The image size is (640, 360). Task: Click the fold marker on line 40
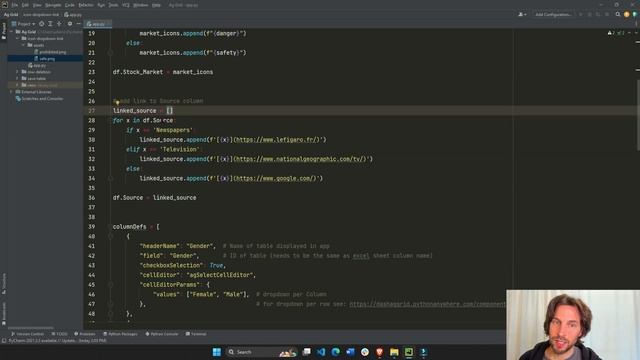pyautogui.click(x=110, y=236)
